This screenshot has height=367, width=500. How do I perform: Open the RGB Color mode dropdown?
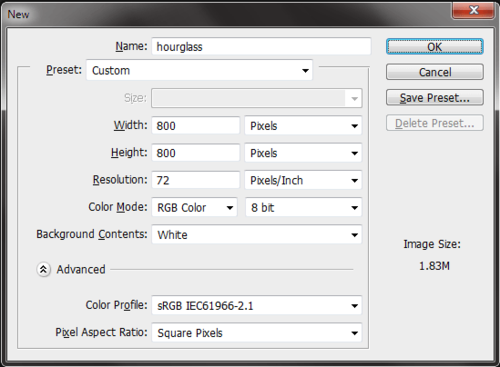pyautogui.click(x=195, y=207)
